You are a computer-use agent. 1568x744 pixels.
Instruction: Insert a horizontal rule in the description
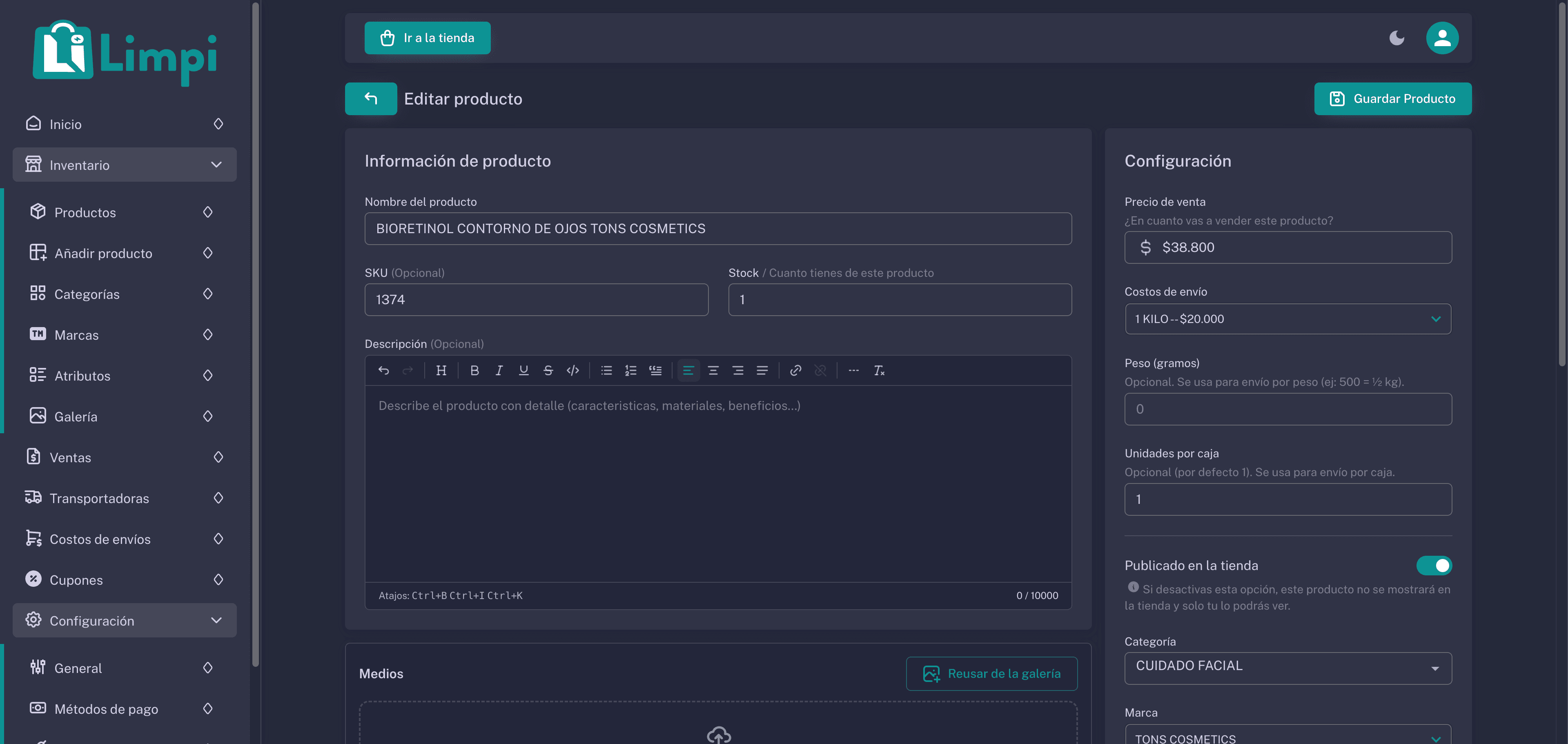(x=854, y=370)
